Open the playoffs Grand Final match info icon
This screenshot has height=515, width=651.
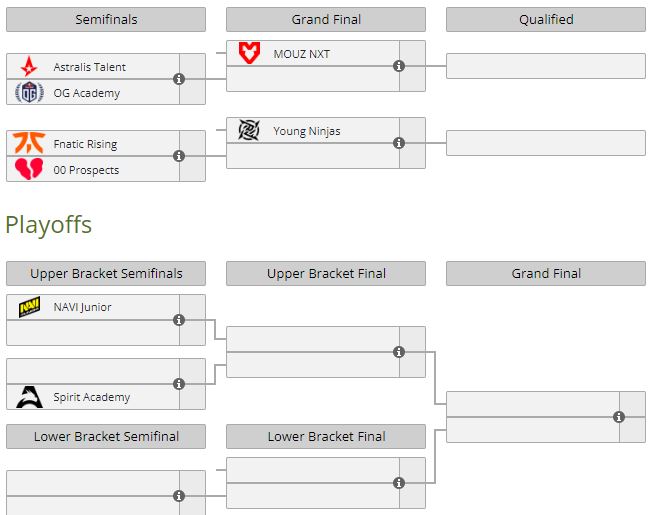pyautogui.click(x=619, y=417)
